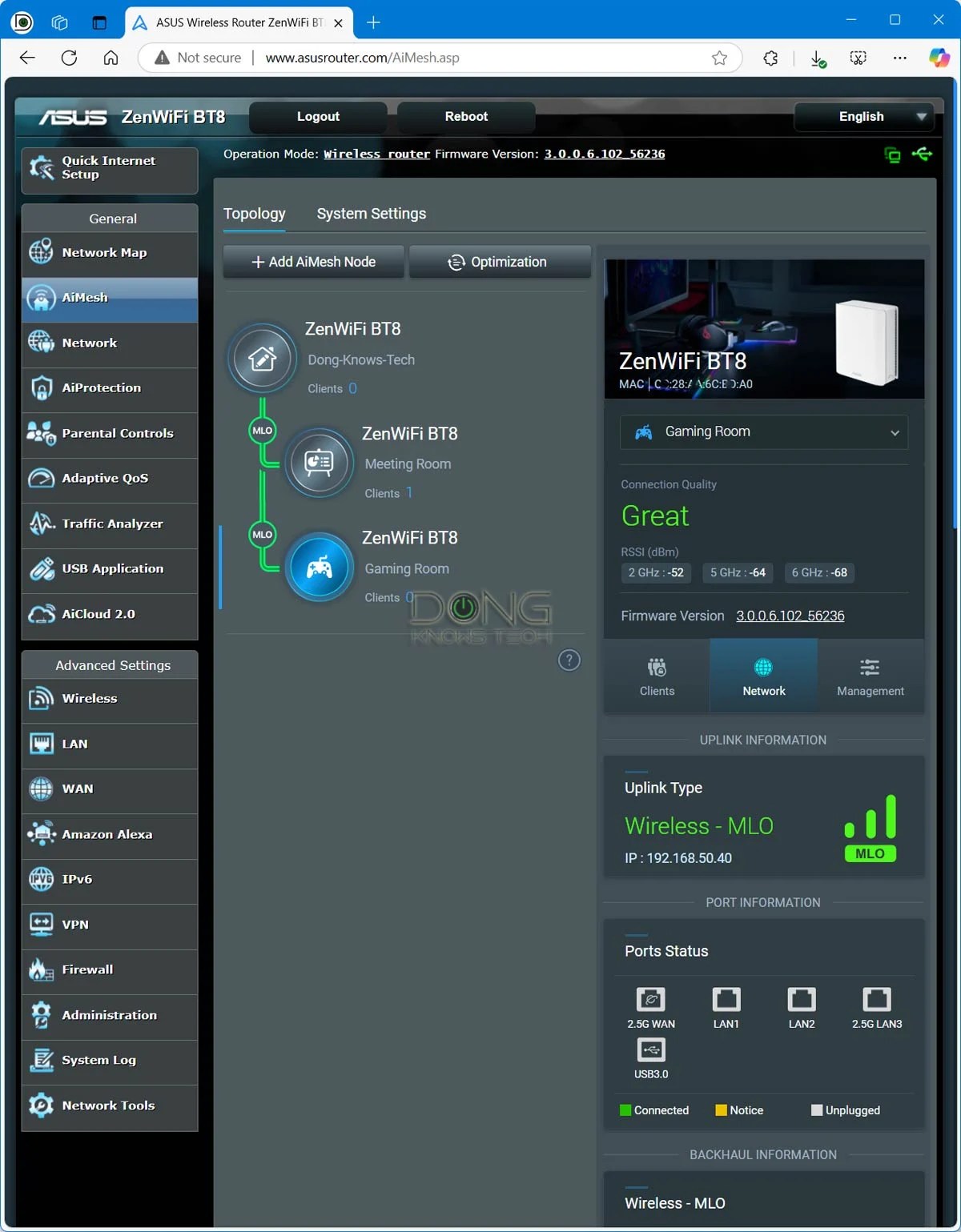Click 5 GHz RSSI value
The image size is (961, 1232).
coord(738,572)
